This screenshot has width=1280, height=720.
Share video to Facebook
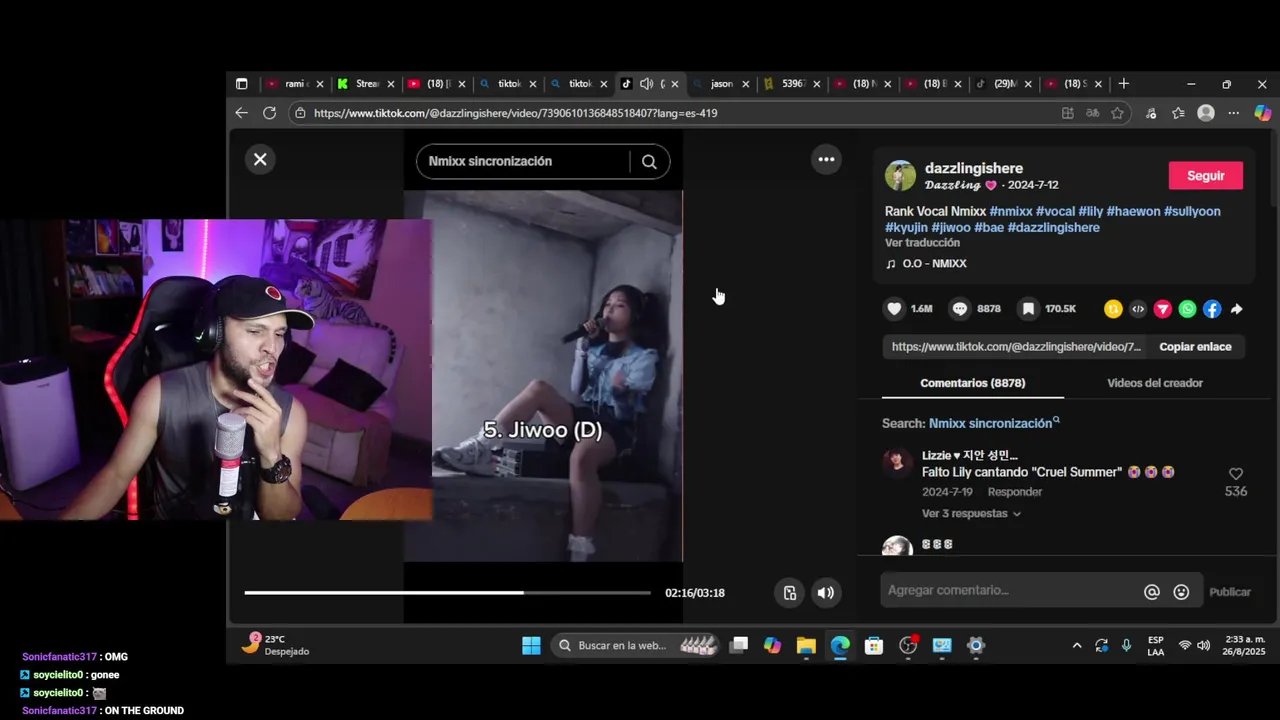pyautogui.click(x=1212, y=309)
